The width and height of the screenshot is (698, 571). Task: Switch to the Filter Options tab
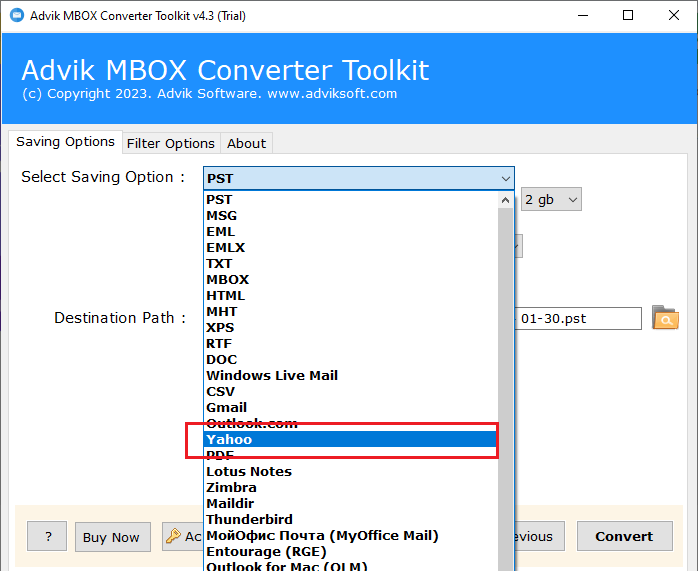pos(170,143)
